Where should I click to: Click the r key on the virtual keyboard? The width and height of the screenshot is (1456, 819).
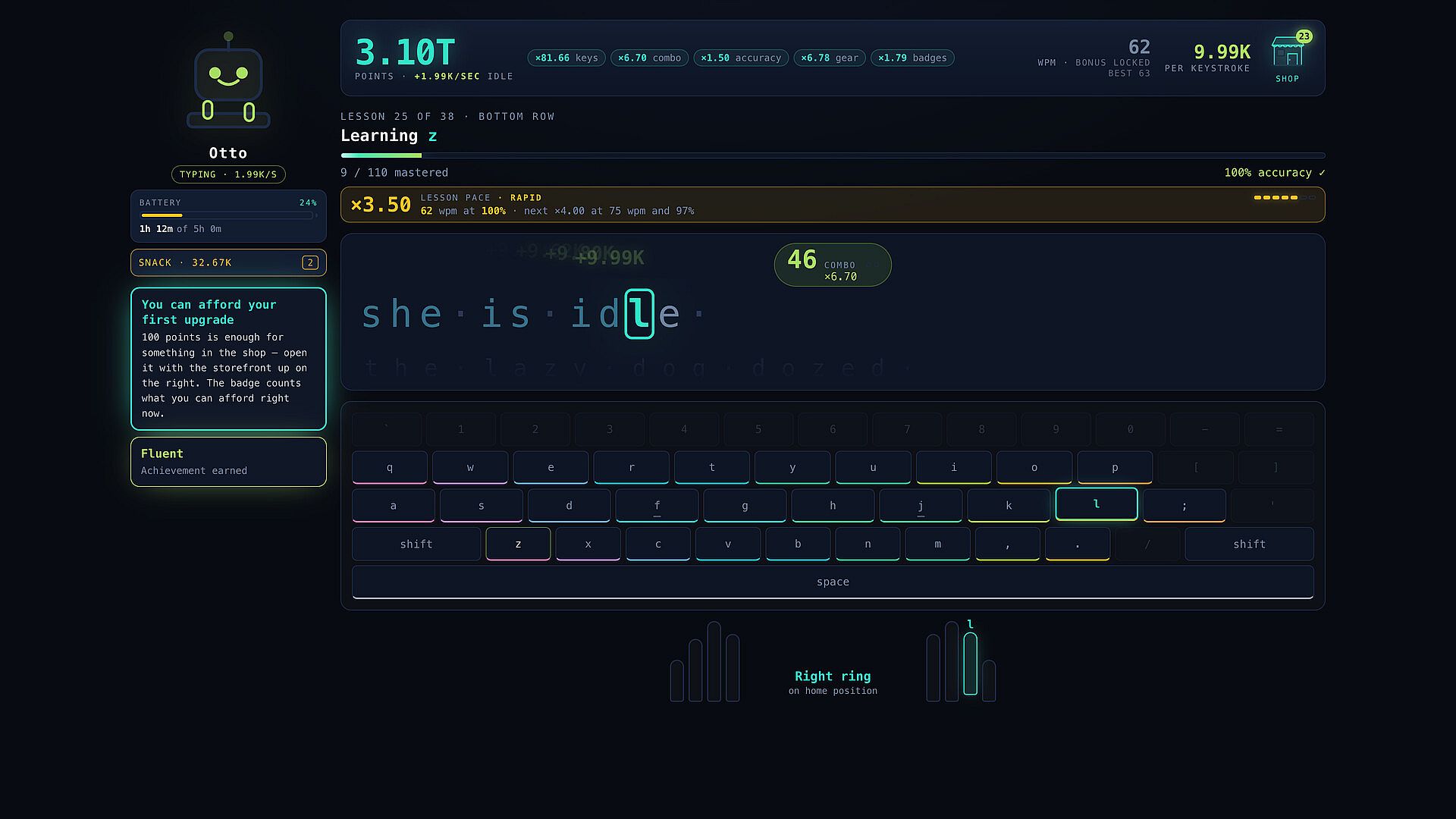tap(632, 467)
